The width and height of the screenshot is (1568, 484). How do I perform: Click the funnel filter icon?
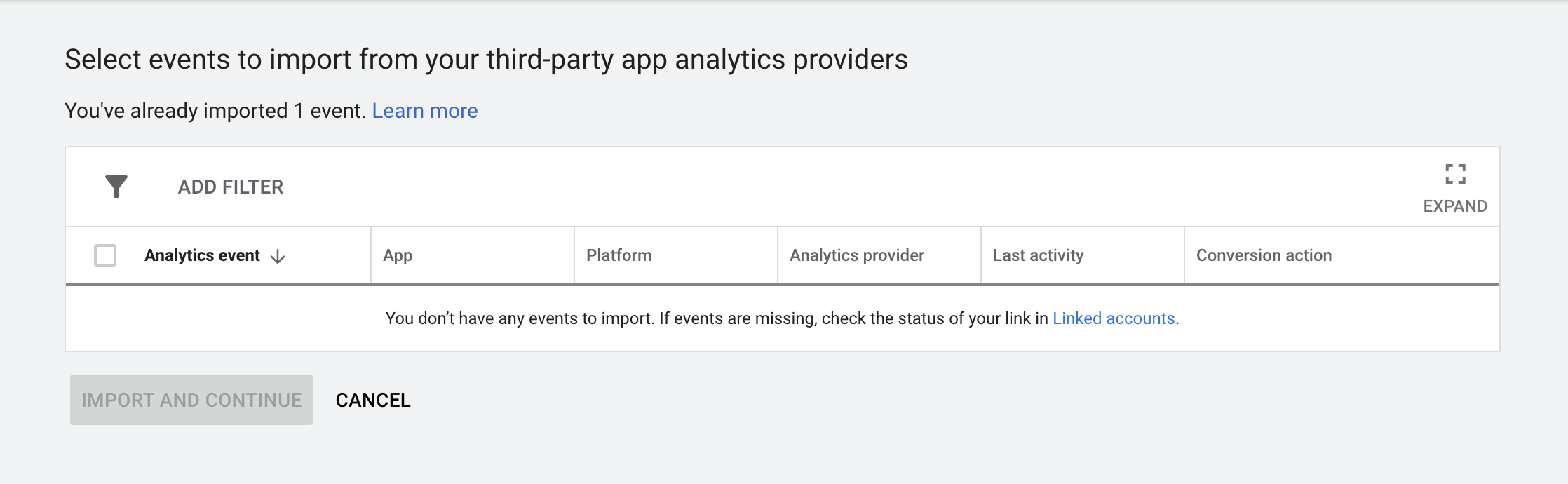tap(116, 187)
